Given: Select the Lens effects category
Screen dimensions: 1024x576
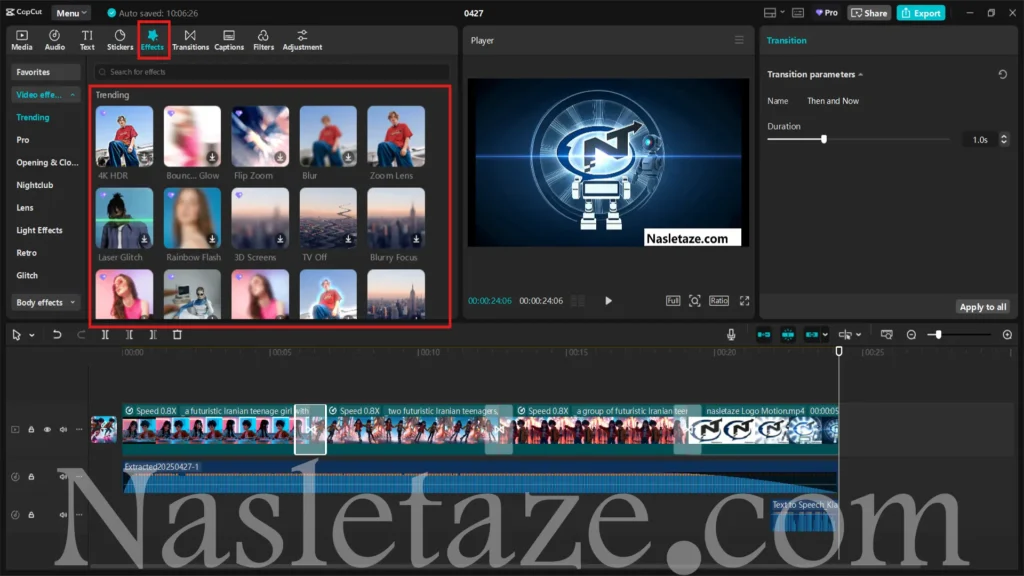Looking at the screenshot, I should tap(25, 208).
